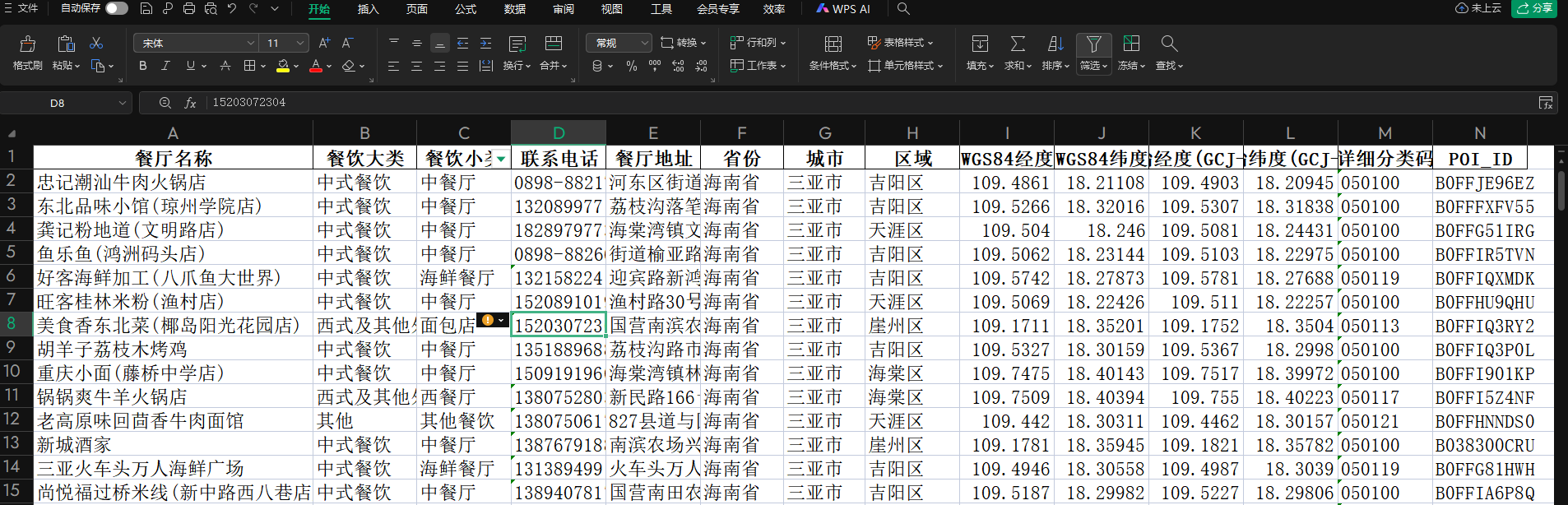Click the Merge cells (合并) icon
This screenshot has height=505, width=1568.
pyautogui.click(x=554, y=44)
